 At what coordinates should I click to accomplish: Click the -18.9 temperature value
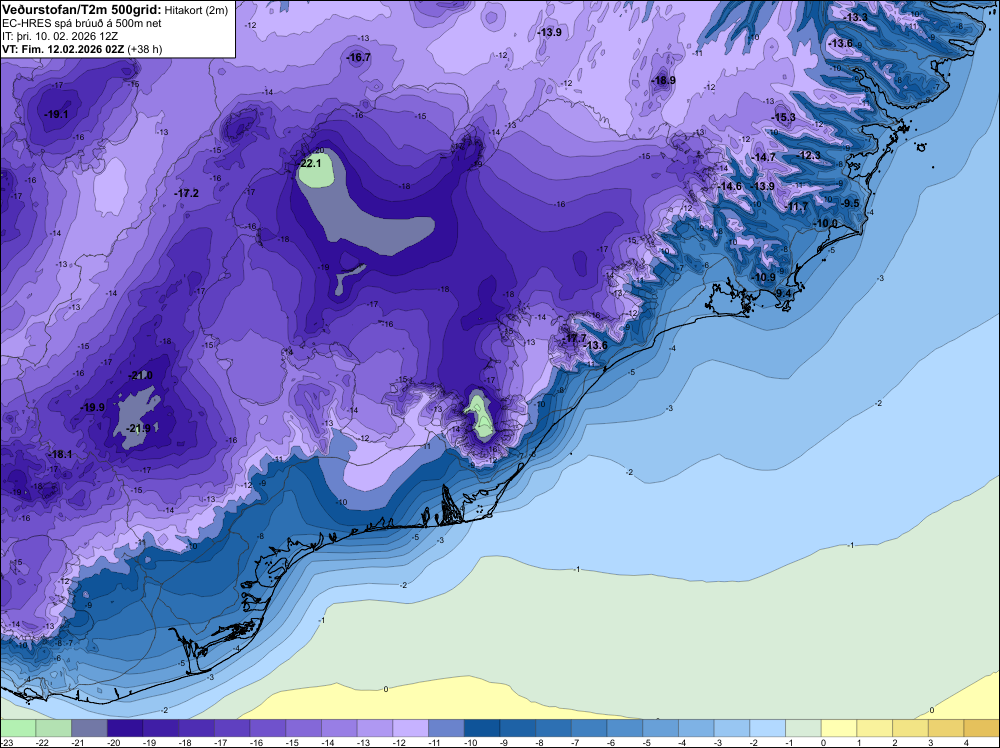click(663, 80)
